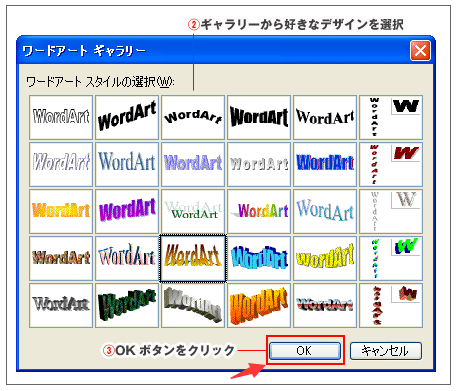Select the highlighted orange-brown gradient WordArt style
Viewport: 460px width, 391px height.
[x=193, y=258]
